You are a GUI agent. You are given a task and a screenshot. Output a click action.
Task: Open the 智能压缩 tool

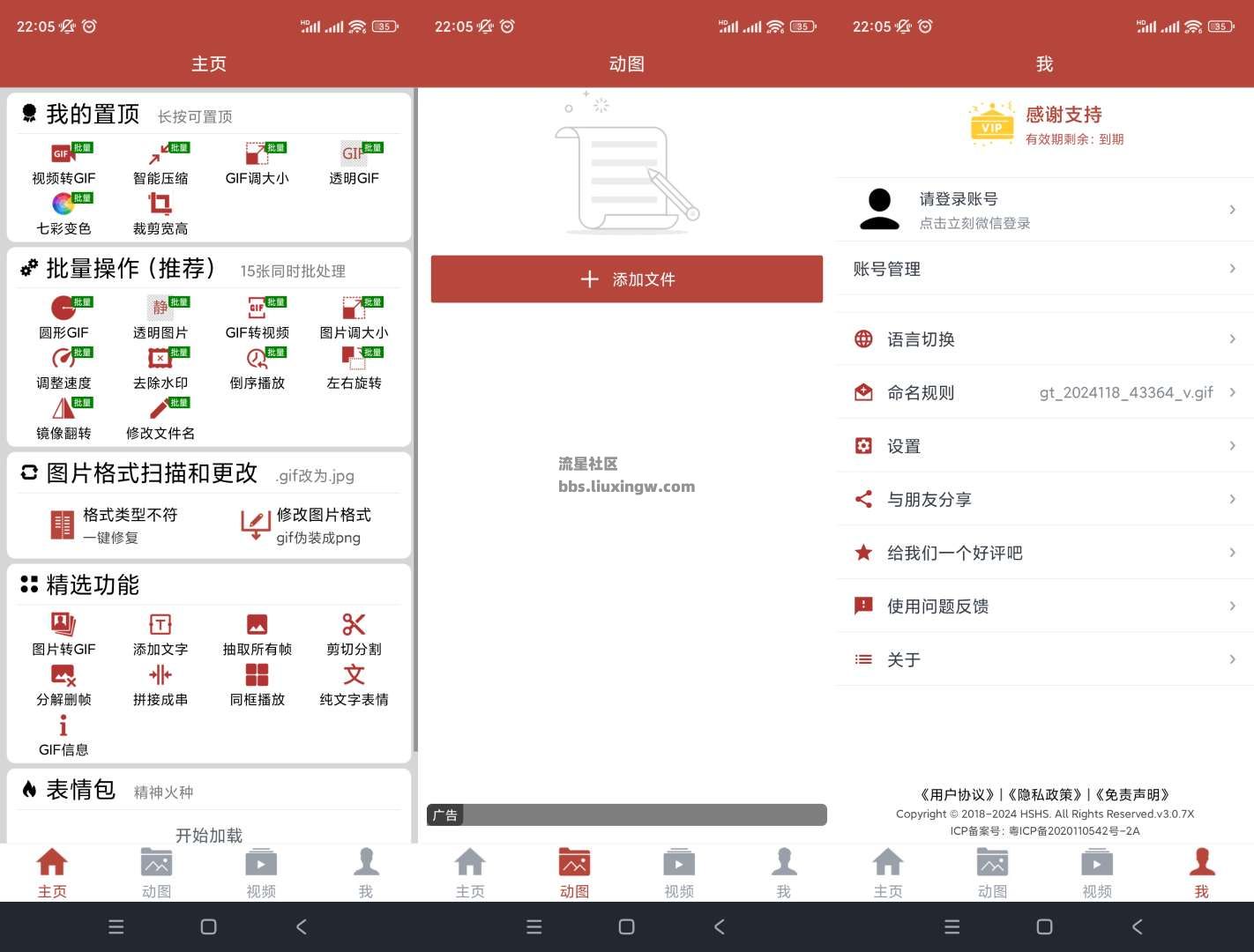[160, 164]
